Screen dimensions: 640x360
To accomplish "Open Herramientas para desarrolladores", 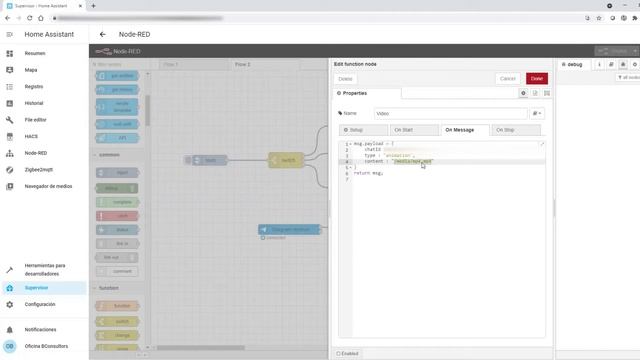I will 44,270.
